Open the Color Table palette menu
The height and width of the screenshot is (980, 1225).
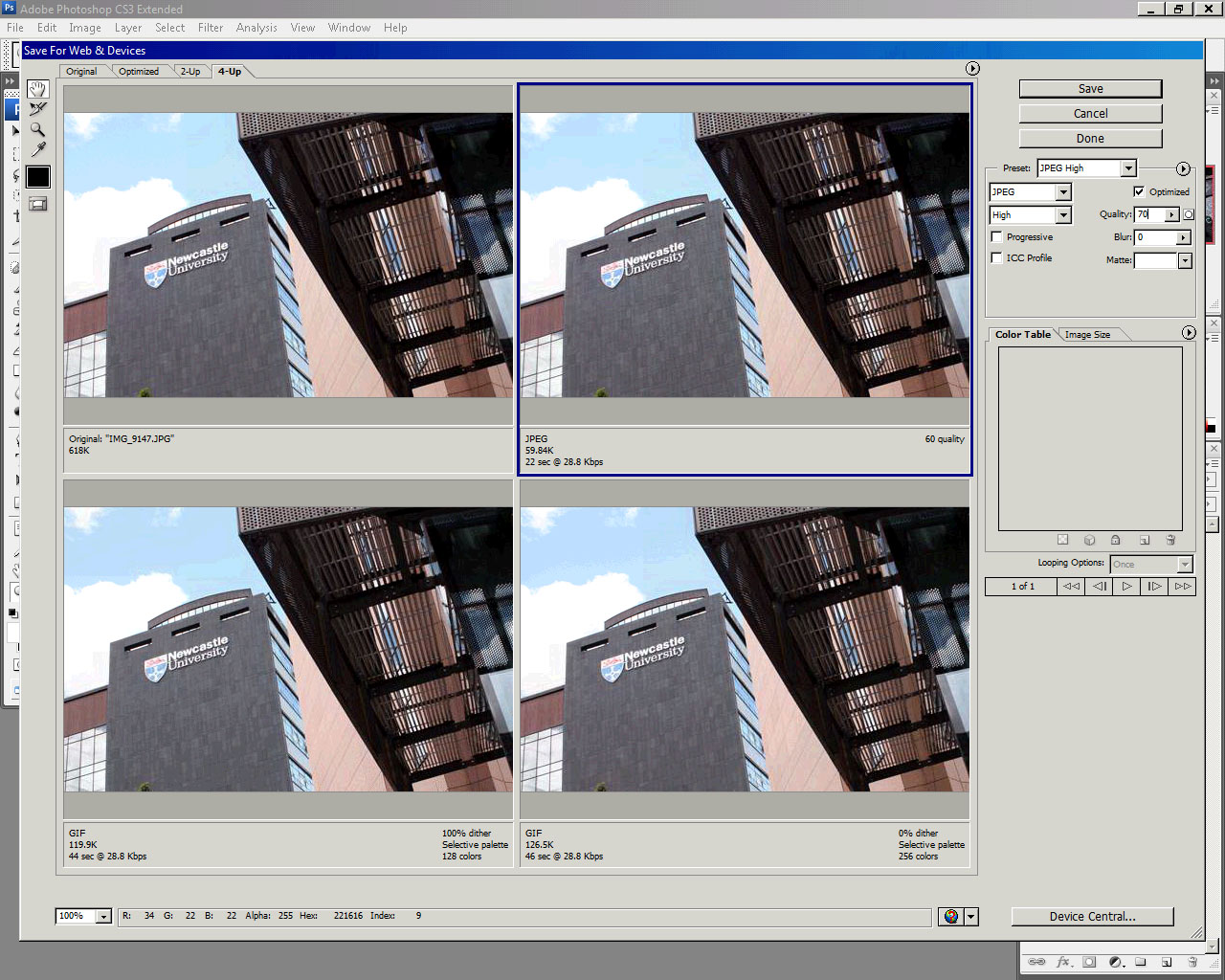[x=1189, y=333]
